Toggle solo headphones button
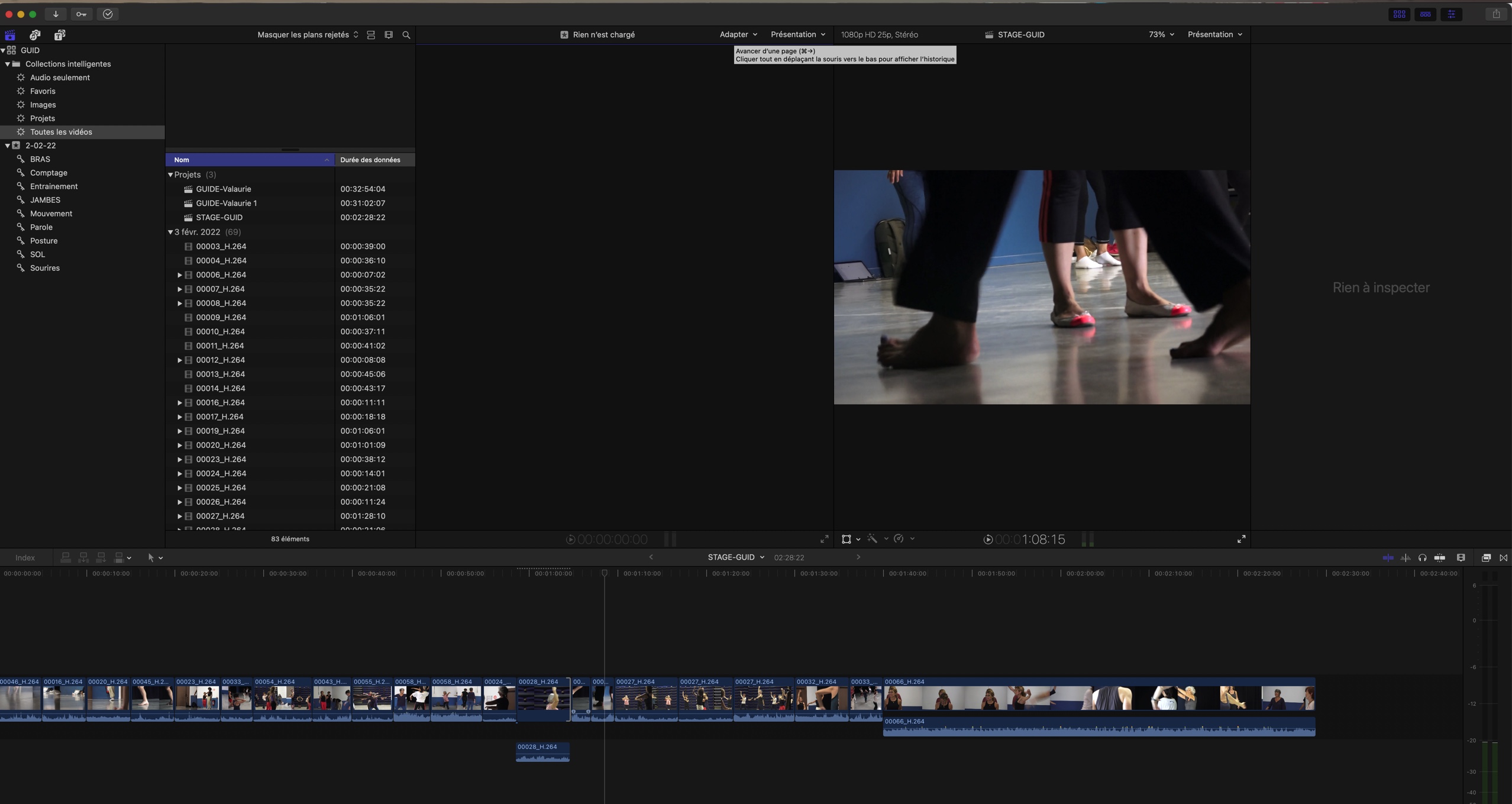Screen dimensions: 1512x804 tap(1422, 558)
